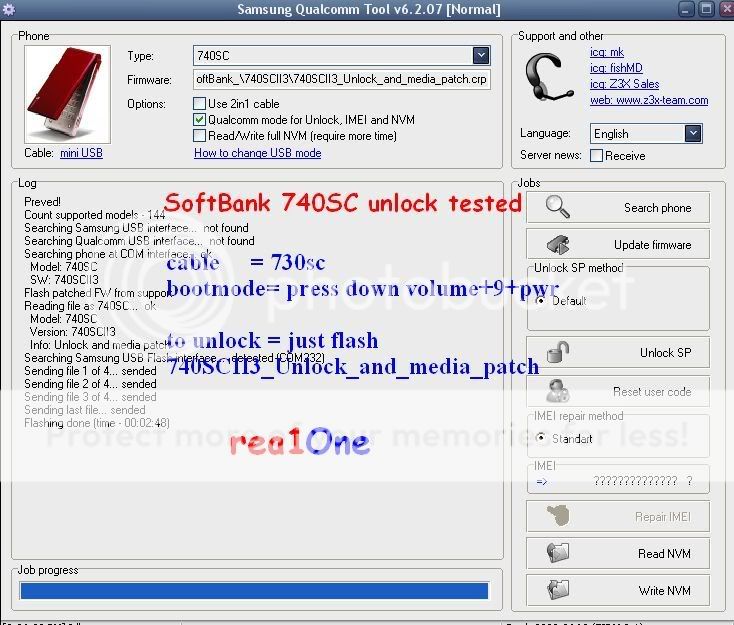Click the Update firmware chip icon

pos(558,244)
